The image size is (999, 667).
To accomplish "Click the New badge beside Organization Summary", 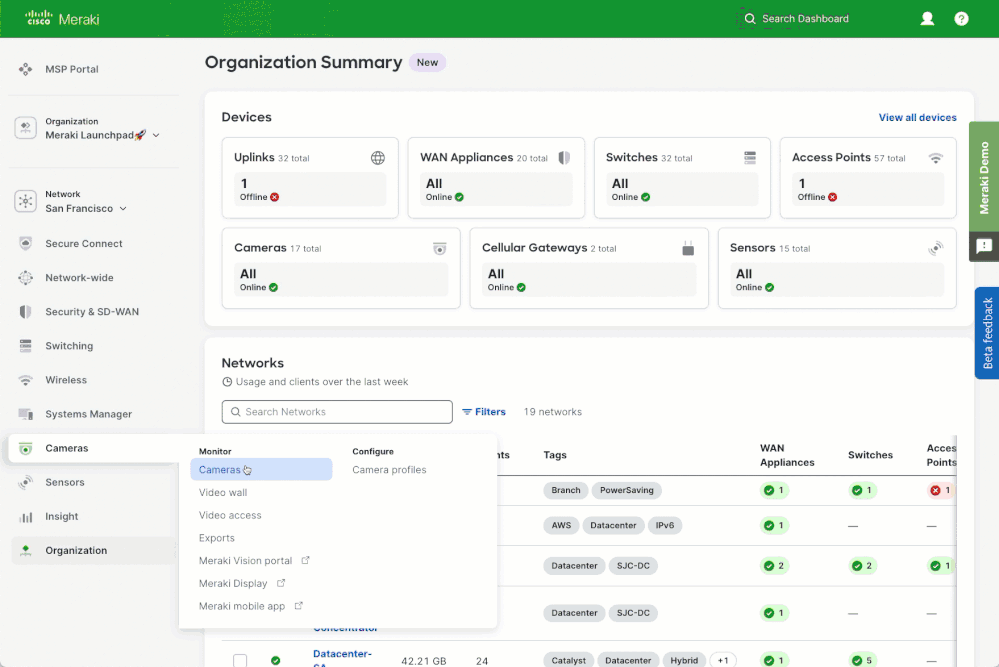I will click(428, 62).
